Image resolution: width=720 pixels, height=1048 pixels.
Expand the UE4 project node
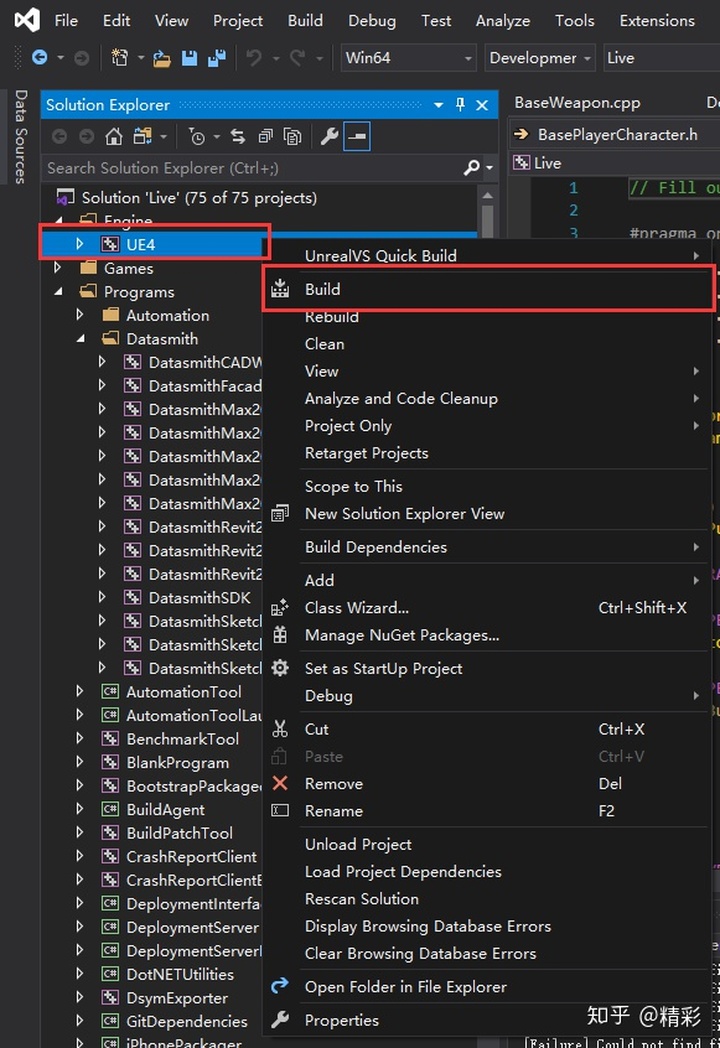[80, 244]
